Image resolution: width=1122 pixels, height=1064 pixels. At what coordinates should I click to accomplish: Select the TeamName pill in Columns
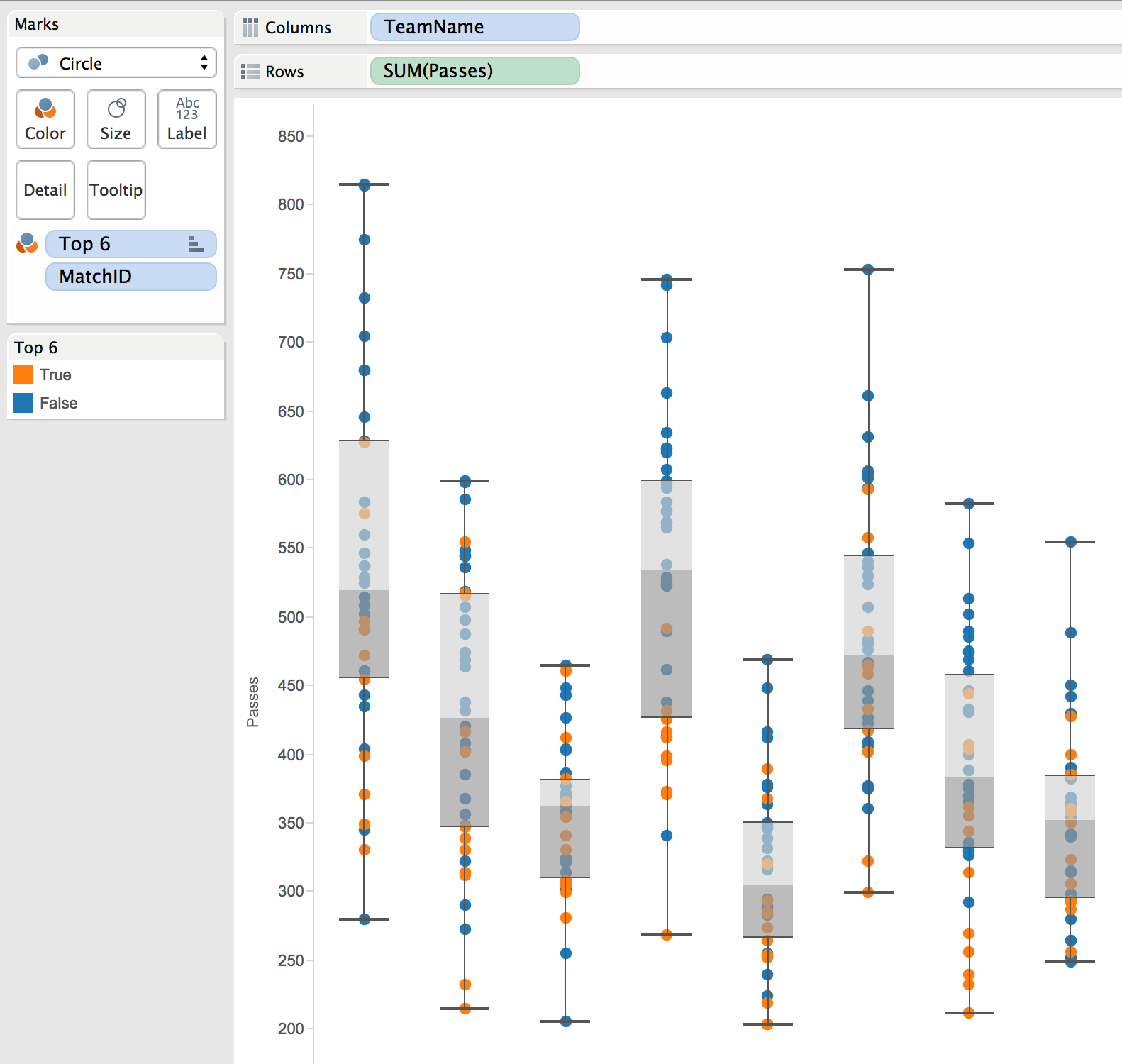pyautogui.click(x=474, y=27)
